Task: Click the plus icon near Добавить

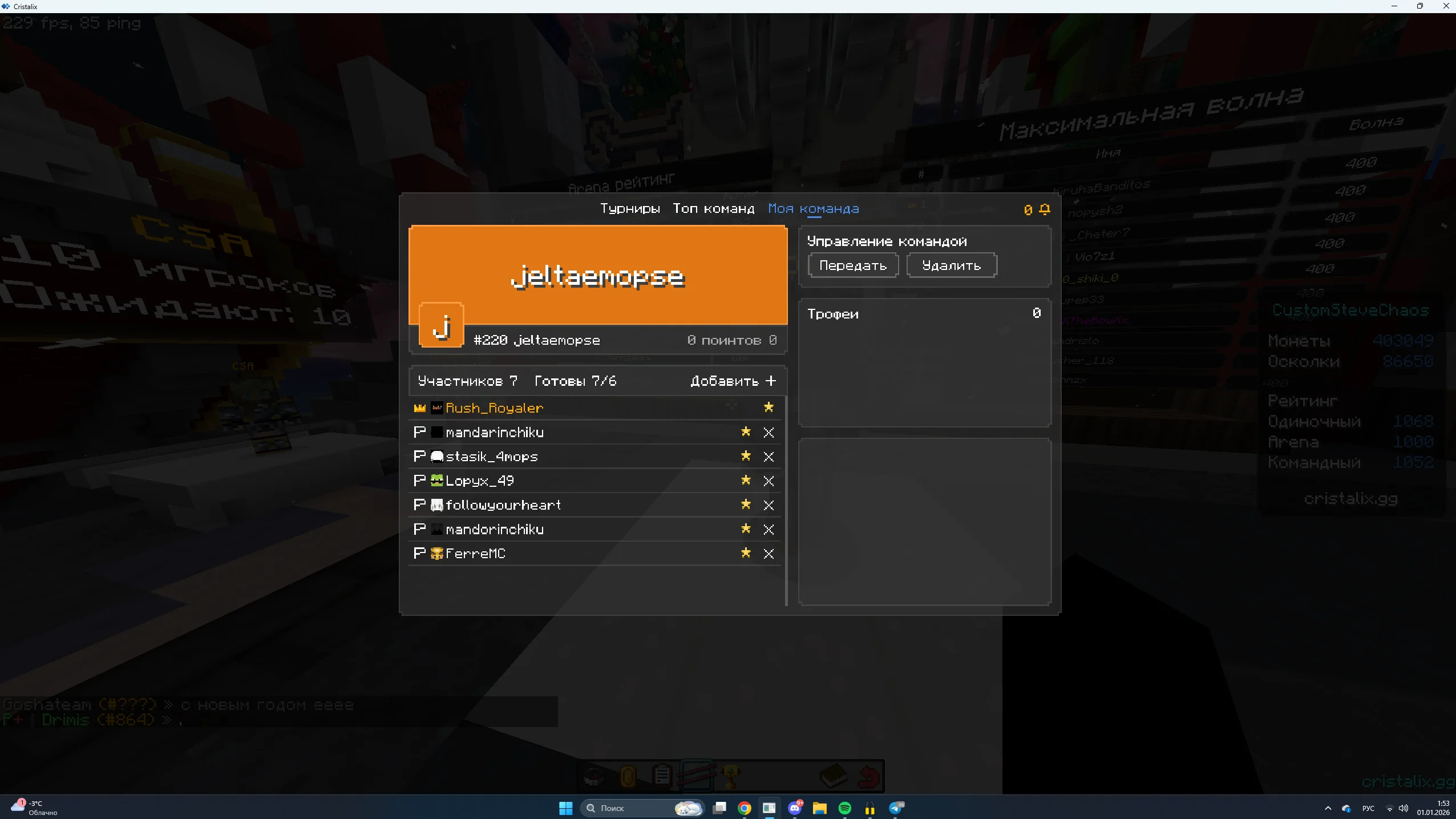Action: coord(771,381)
